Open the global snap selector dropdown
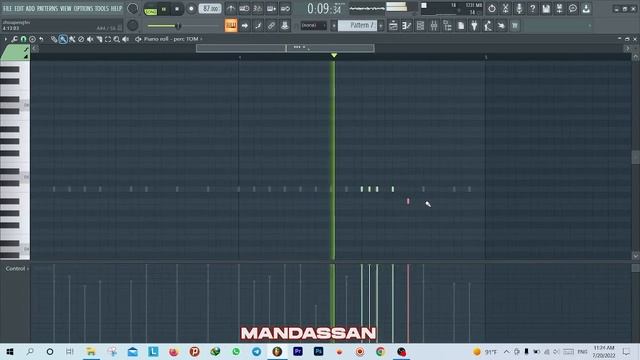The image size is (640, 360). (313, 26)
